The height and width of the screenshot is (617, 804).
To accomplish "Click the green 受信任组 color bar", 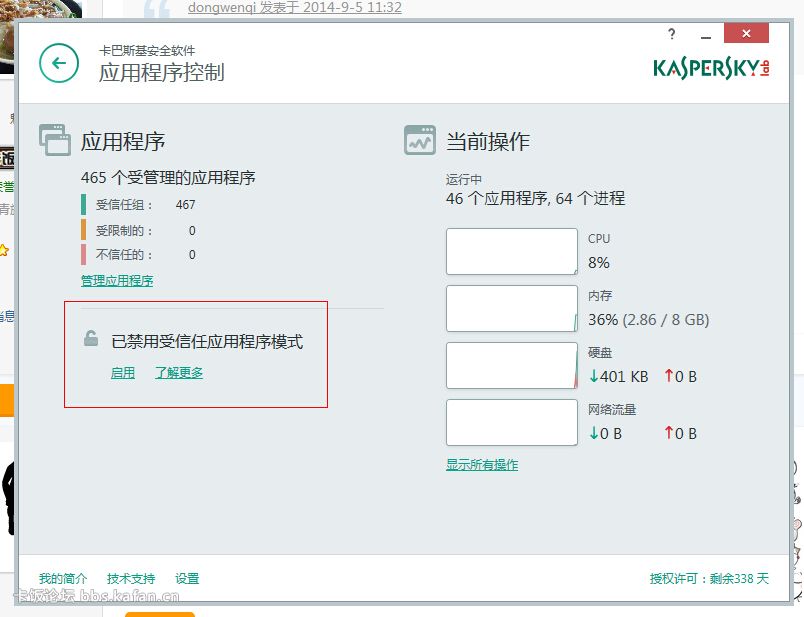I will [x=84, y=204].
